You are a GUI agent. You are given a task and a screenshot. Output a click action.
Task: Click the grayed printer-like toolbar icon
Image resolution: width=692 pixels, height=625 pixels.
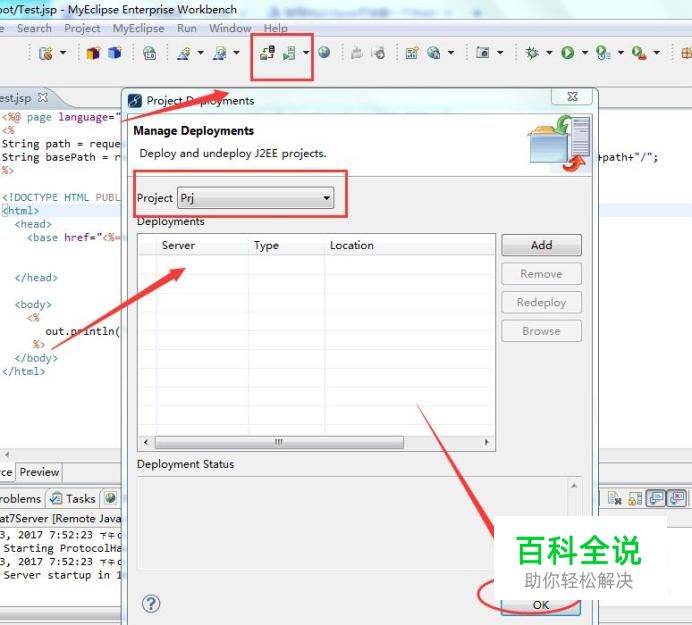(357, 53)
